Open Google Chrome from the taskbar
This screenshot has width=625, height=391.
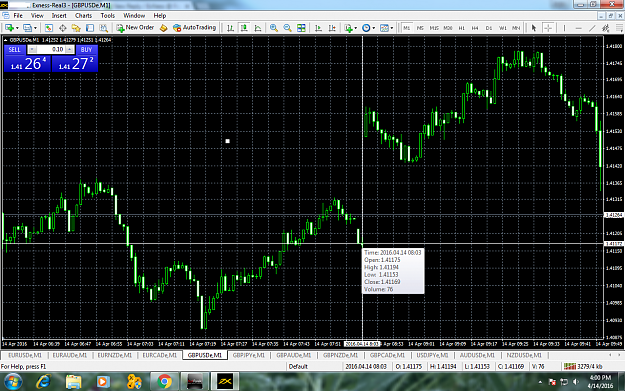click(x=164, y=382)
